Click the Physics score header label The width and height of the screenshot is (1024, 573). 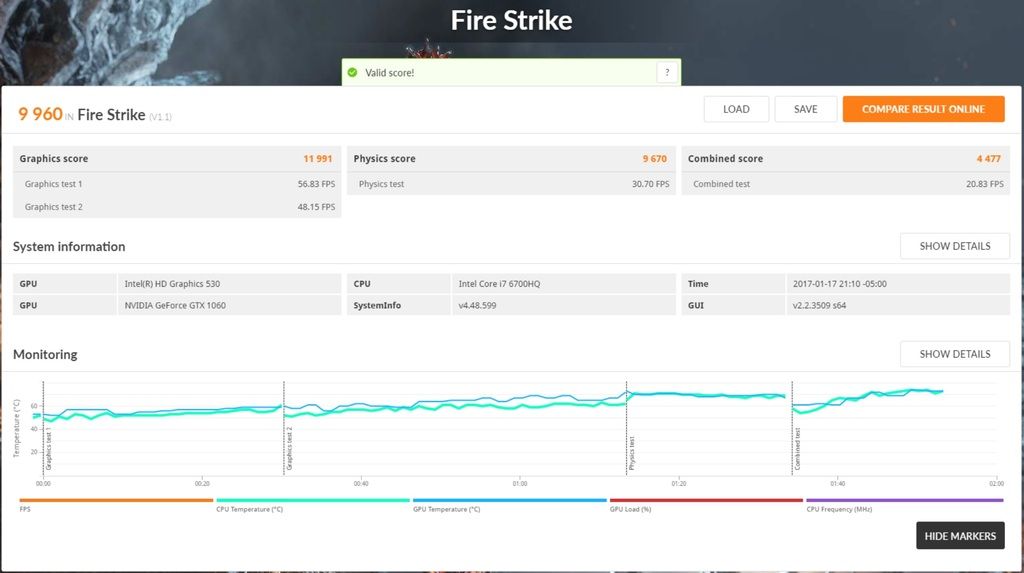tap(384, 159)
